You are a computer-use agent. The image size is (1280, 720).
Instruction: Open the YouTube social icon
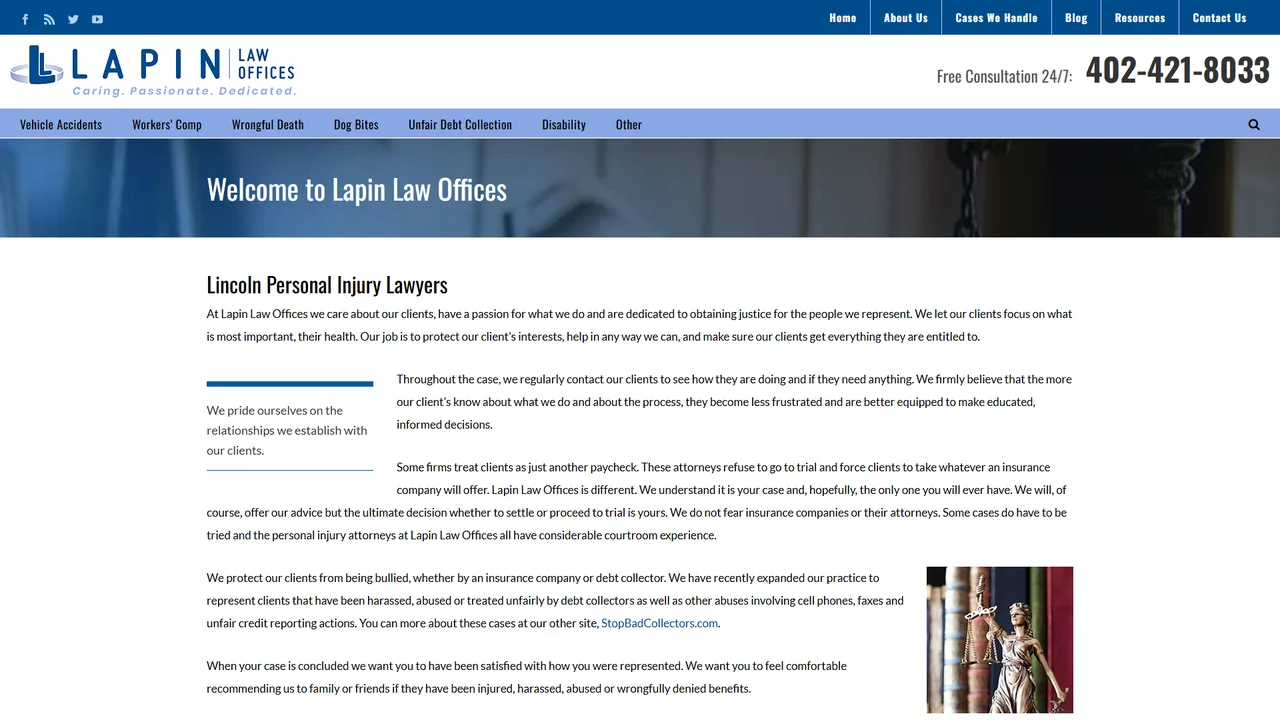coord(97,19)
